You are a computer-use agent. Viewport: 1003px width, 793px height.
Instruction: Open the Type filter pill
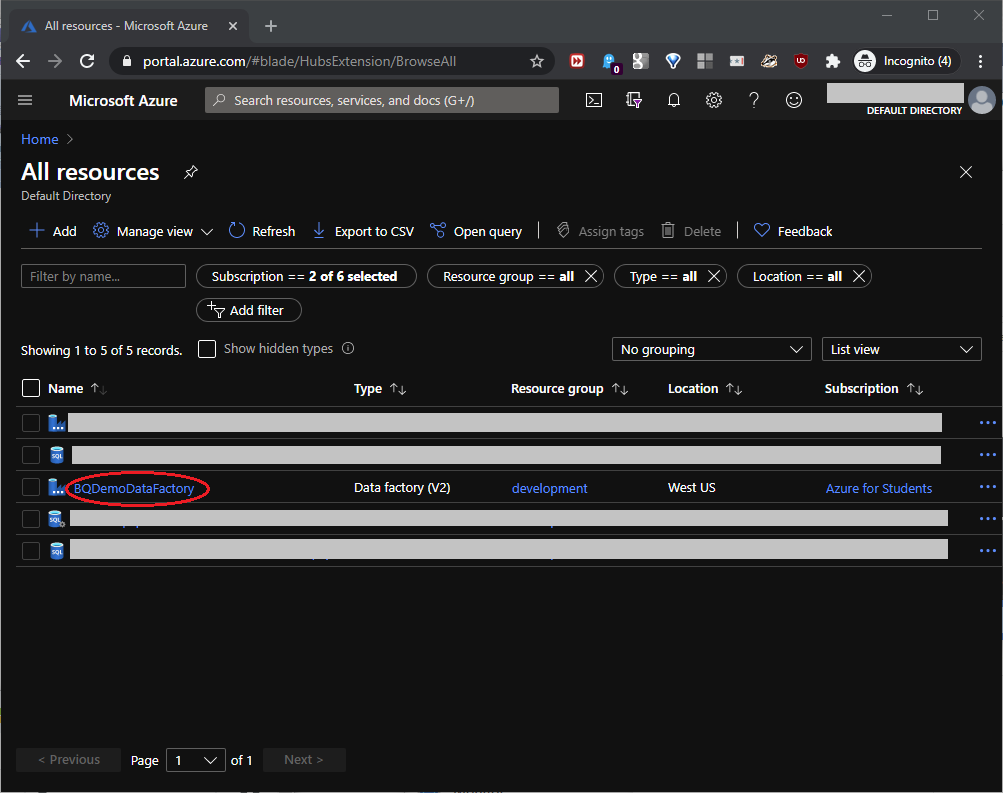pyautogui.click(x=663, y=276)
